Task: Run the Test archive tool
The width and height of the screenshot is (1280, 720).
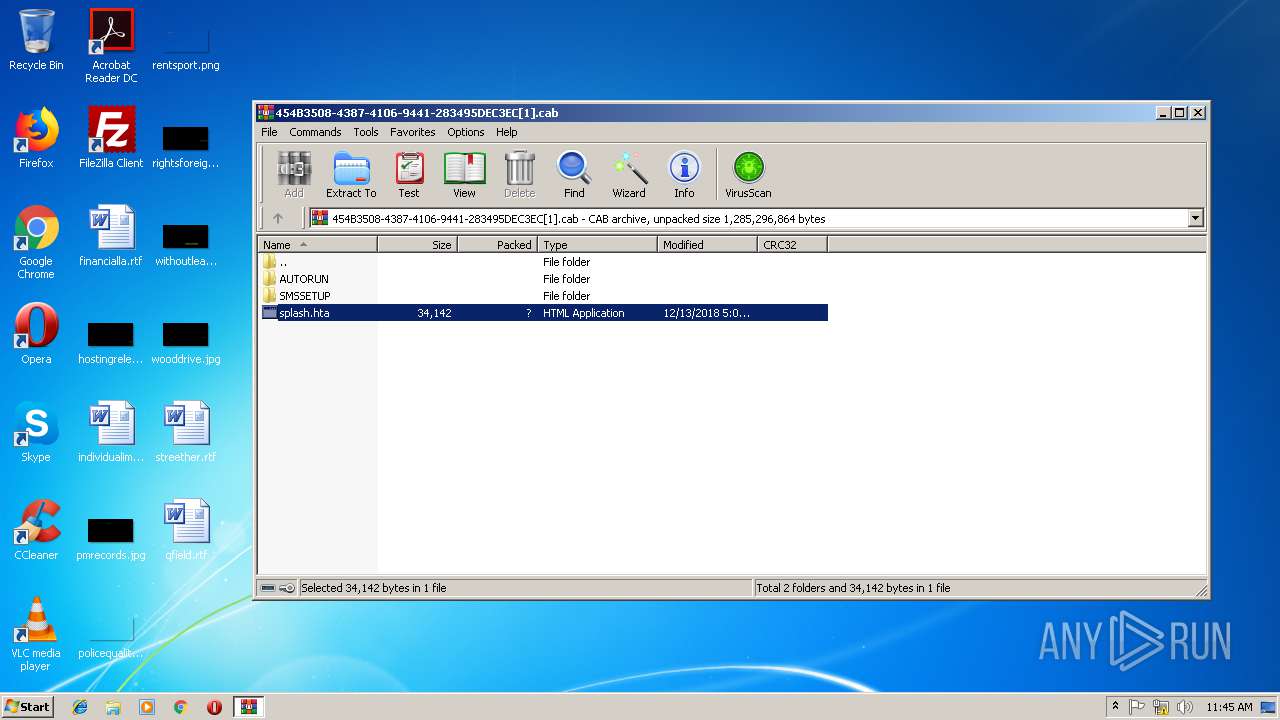Action: click(409, 175)
